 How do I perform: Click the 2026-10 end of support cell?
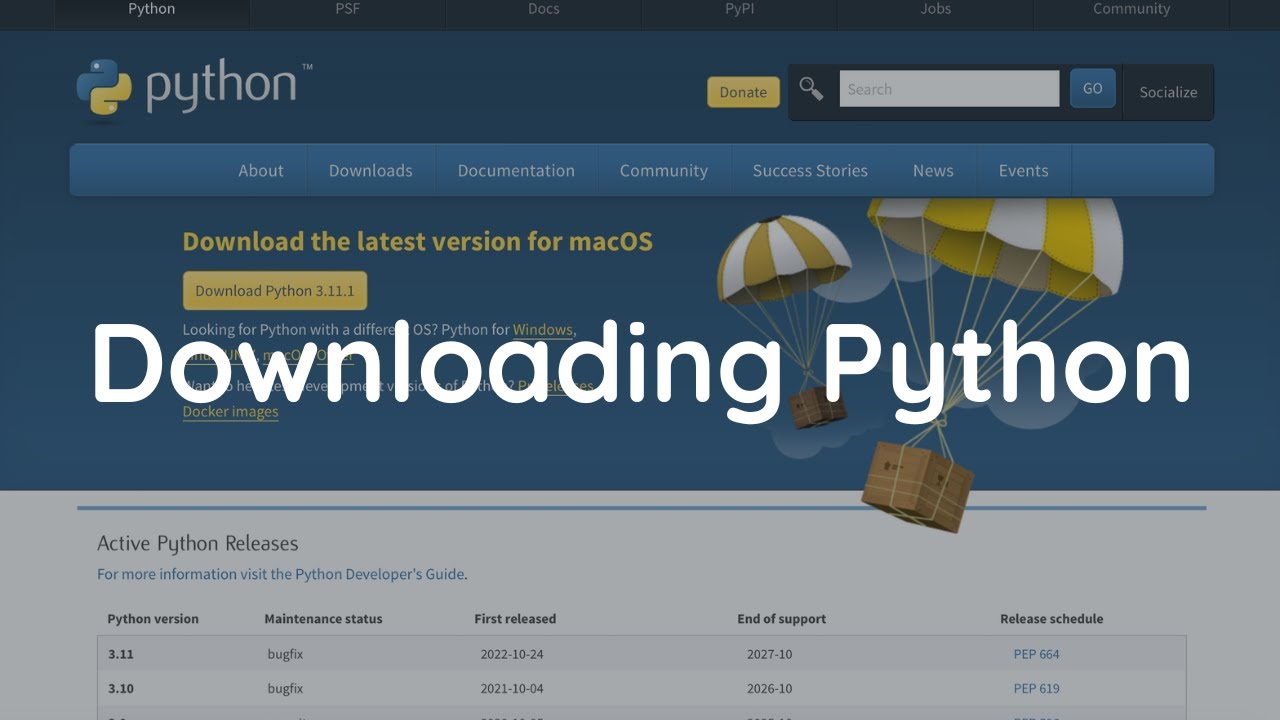[x=769, y=688]
